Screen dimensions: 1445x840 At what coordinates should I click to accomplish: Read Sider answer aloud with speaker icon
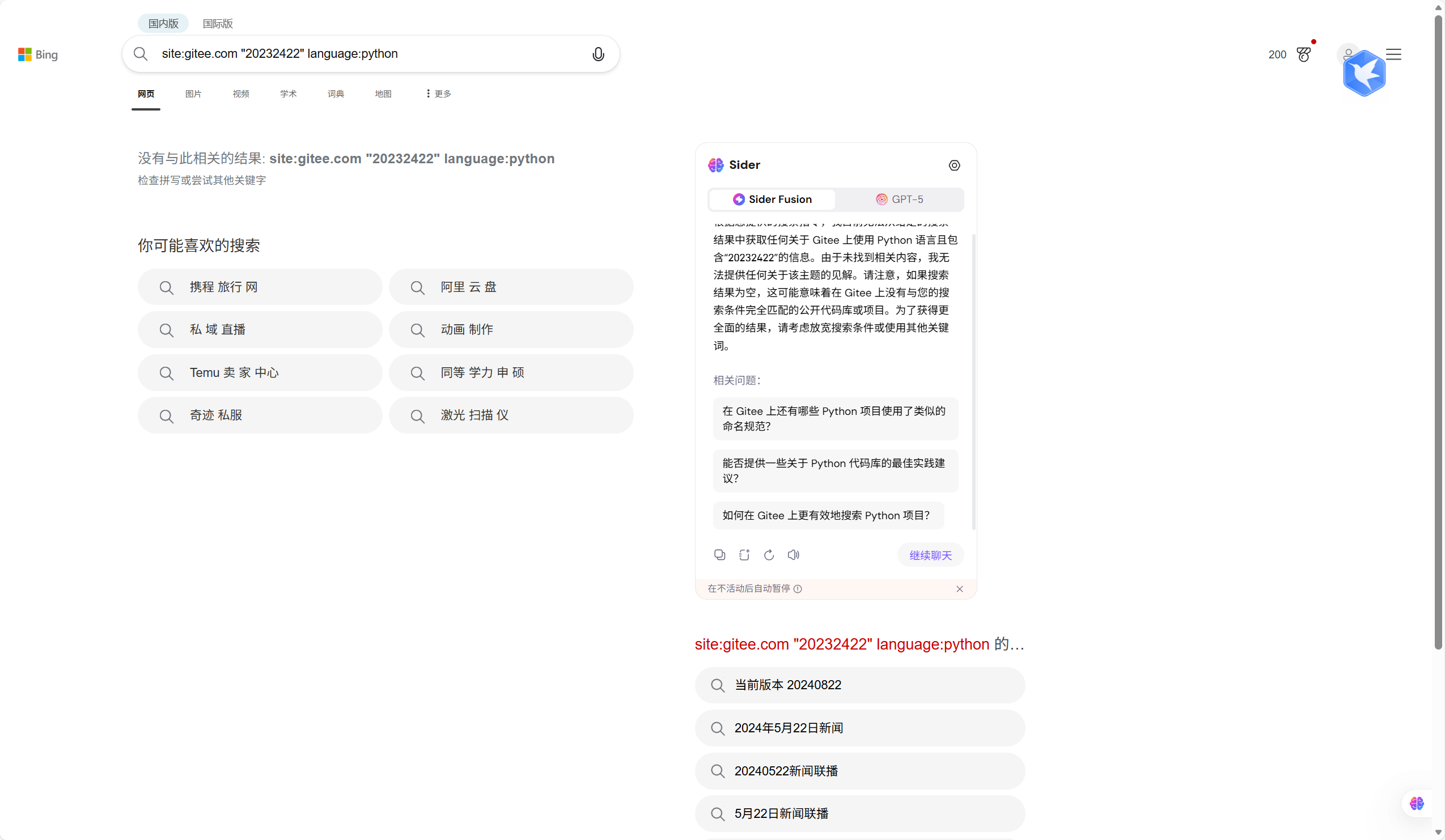pos(793,554)
